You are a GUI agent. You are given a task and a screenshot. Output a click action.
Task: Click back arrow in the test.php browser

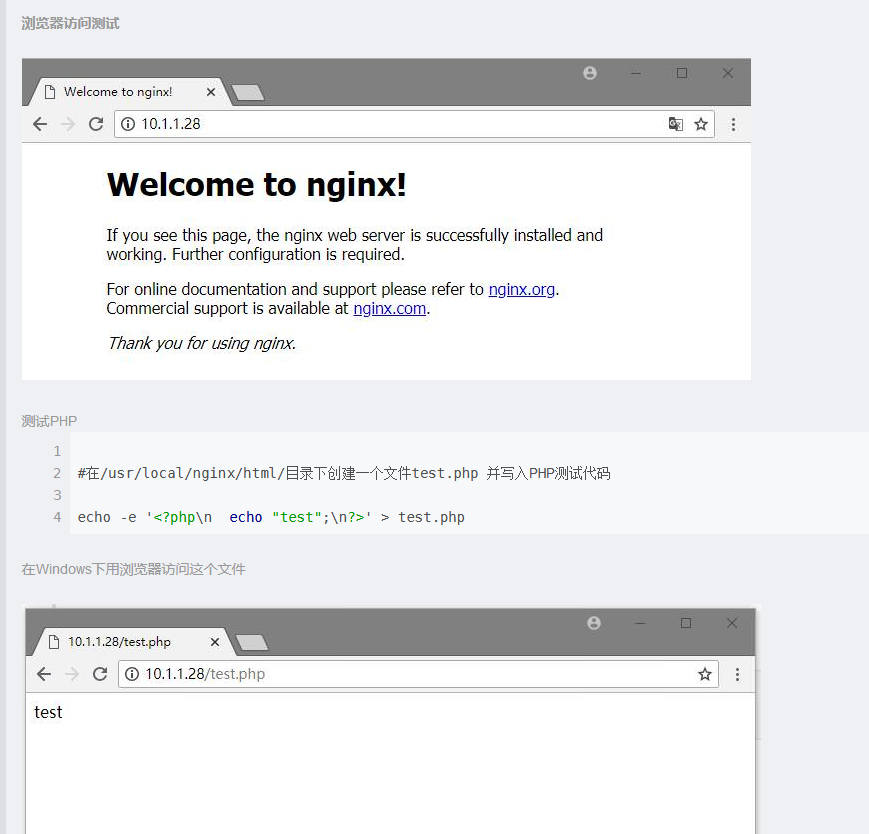44,674
